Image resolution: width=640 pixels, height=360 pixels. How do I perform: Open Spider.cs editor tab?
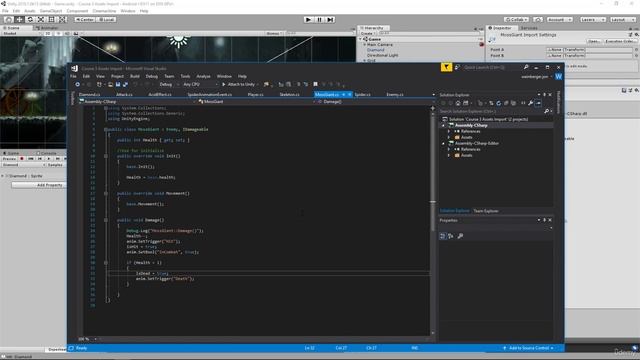click(362, 95)
